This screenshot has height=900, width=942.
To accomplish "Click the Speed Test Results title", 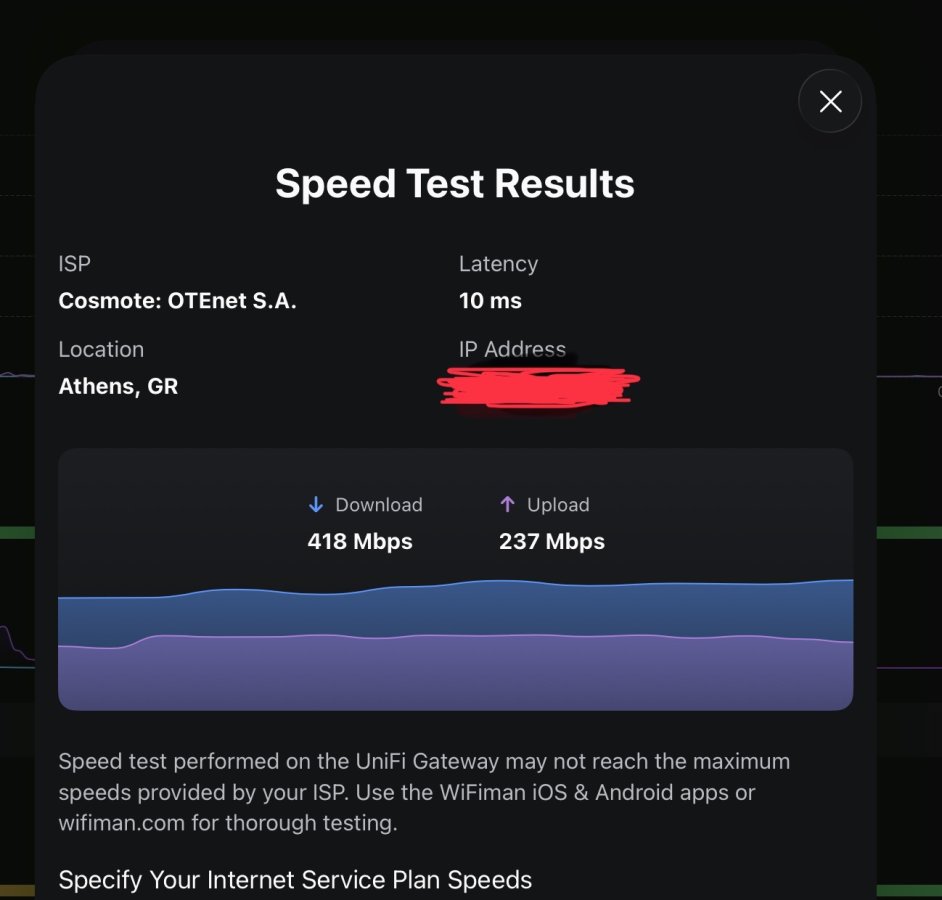I will click(x=455, y=184).
